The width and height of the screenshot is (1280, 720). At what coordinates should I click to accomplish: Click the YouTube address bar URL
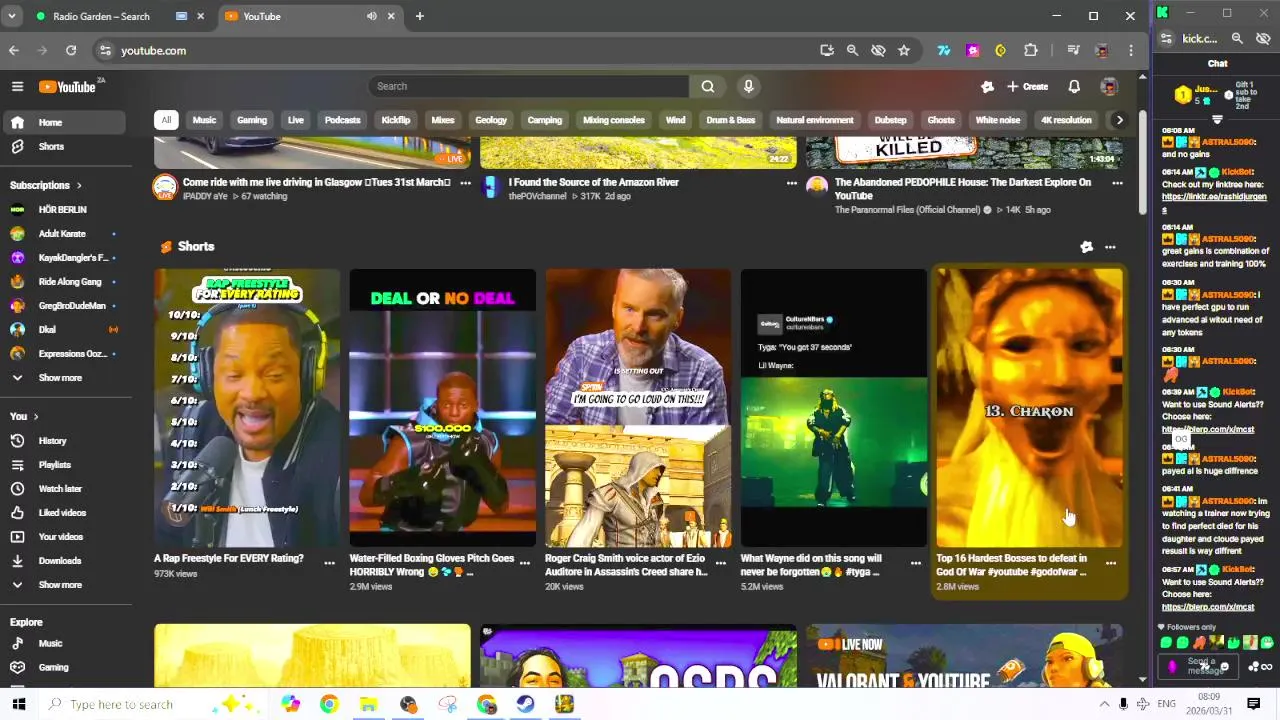(x=153, y=50)
